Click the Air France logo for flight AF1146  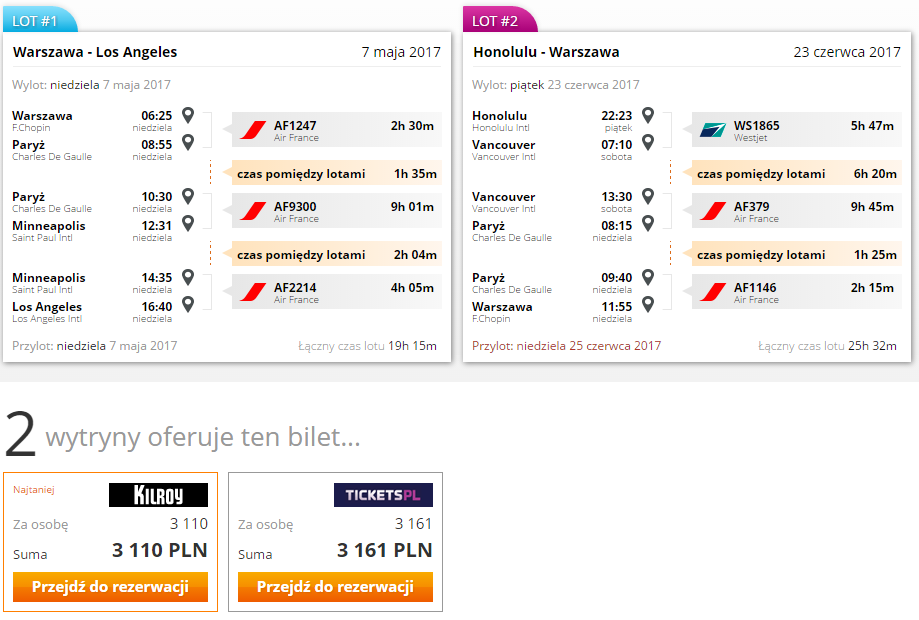[x=713, y=292]
